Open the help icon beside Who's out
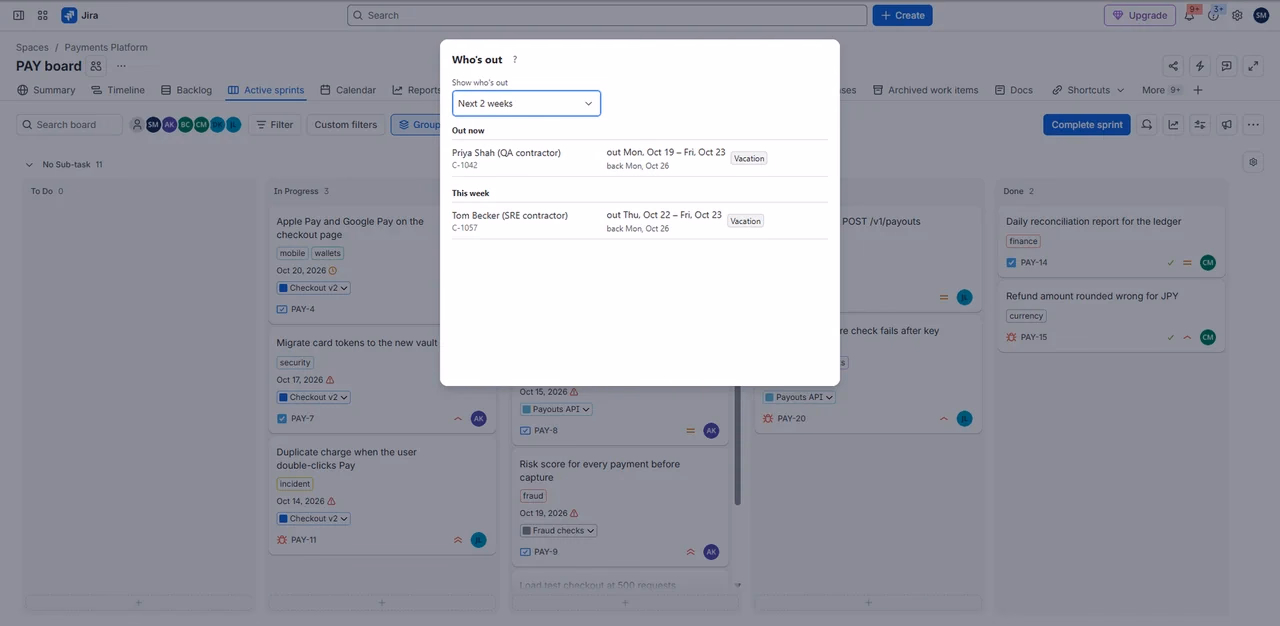Screen dimensions: 1280x626 click(x=515, y=60)
